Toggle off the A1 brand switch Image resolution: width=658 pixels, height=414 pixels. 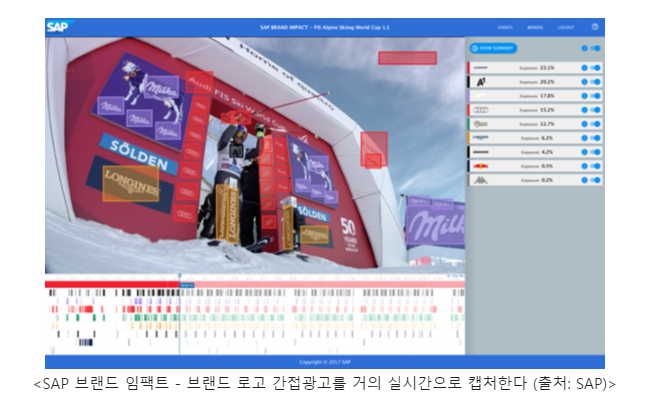(596, 82)
